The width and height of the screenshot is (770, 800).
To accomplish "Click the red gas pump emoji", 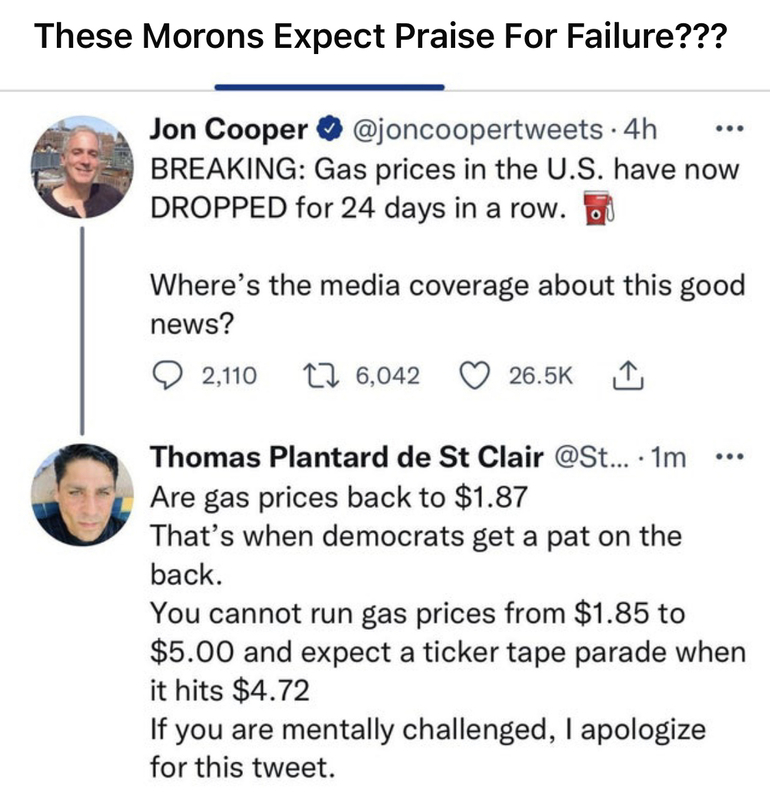I will 597,212.
